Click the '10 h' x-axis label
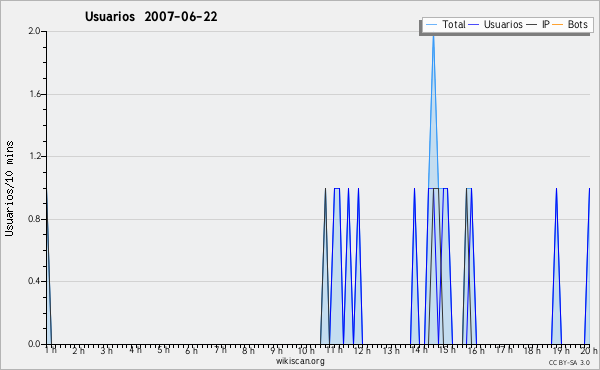Screen dimensions: 600x370 [306, 350]
